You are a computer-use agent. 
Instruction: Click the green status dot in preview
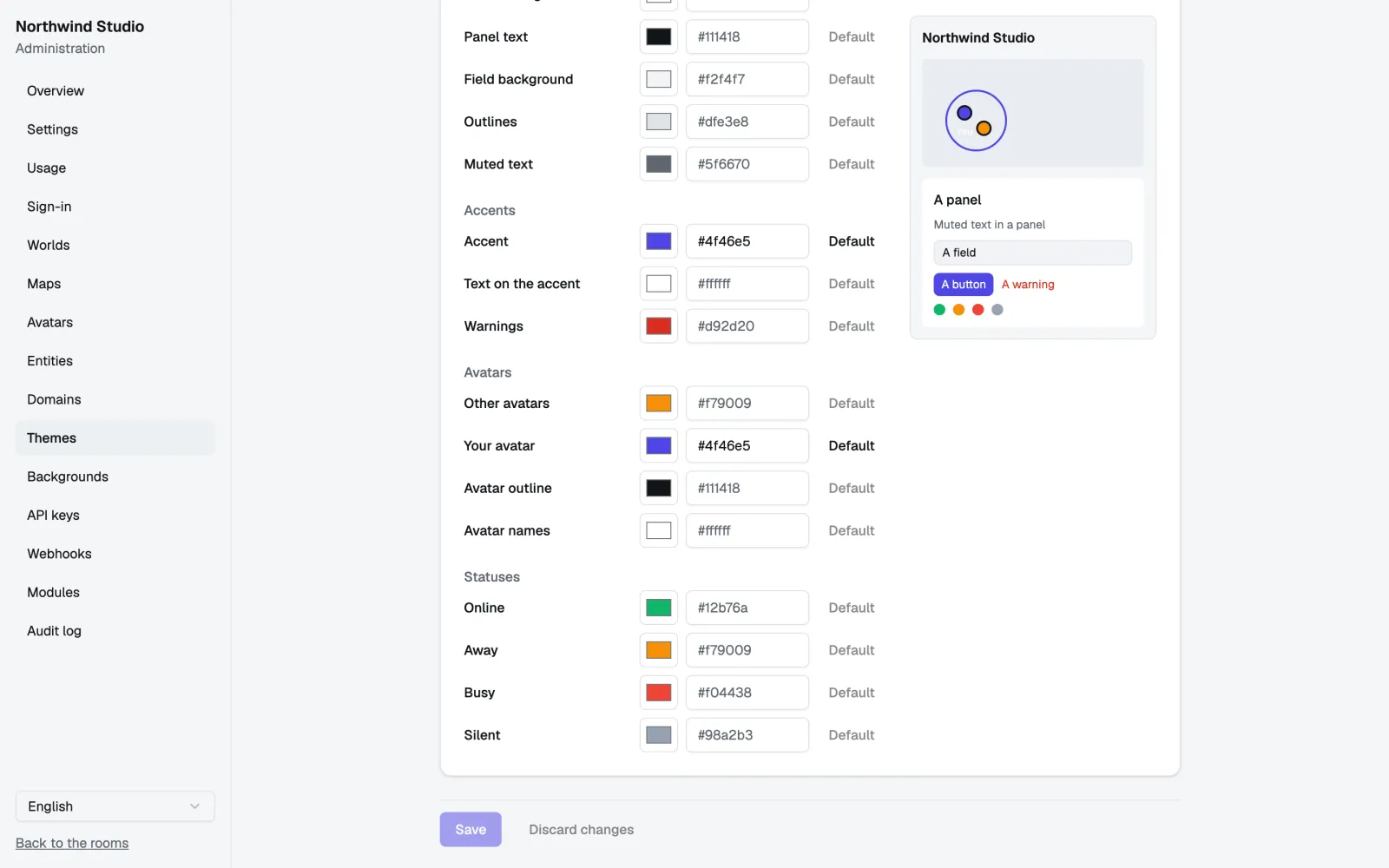[939, 310]
